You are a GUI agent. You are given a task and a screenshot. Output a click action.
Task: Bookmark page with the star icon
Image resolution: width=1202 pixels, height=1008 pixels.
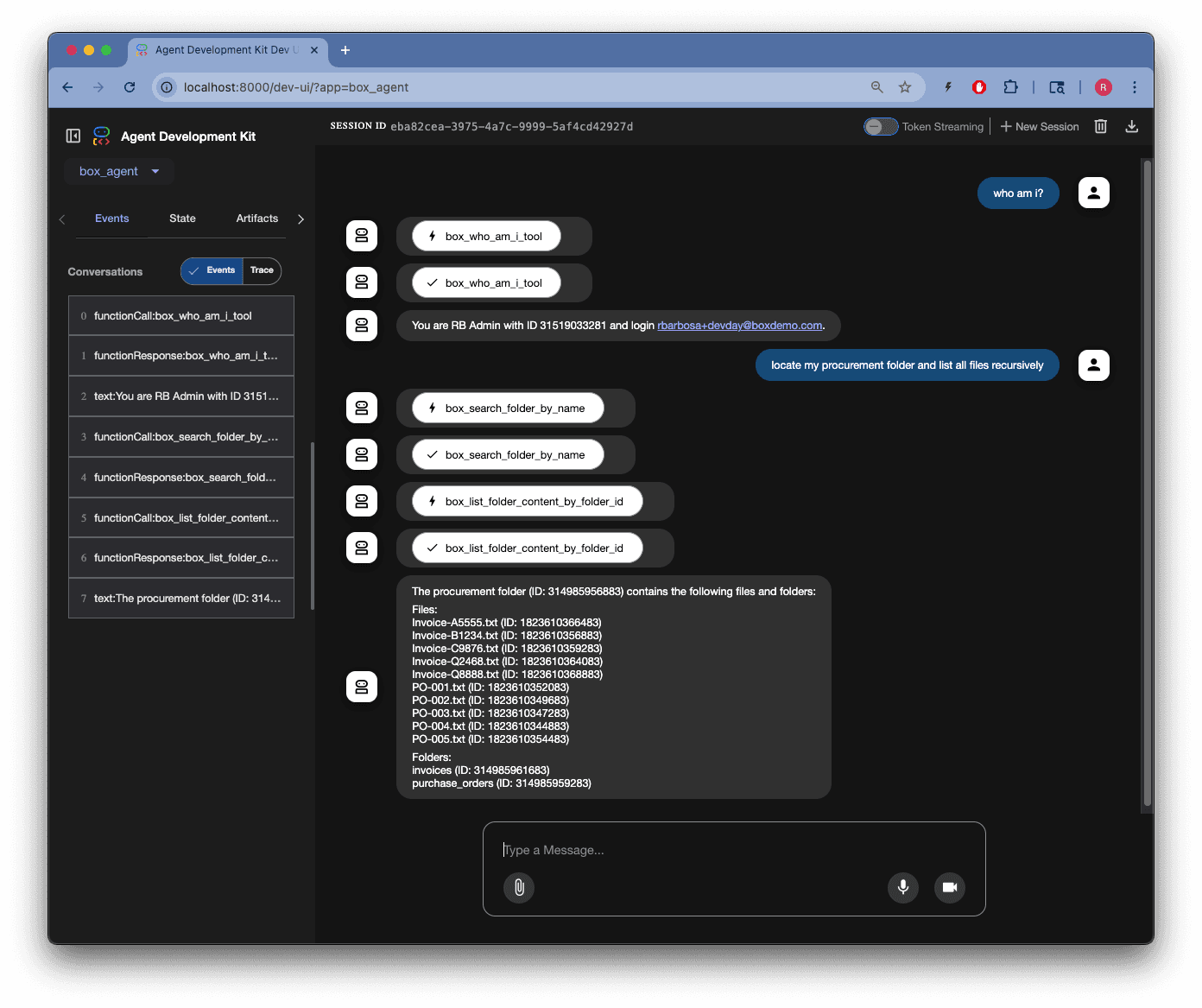904,87
